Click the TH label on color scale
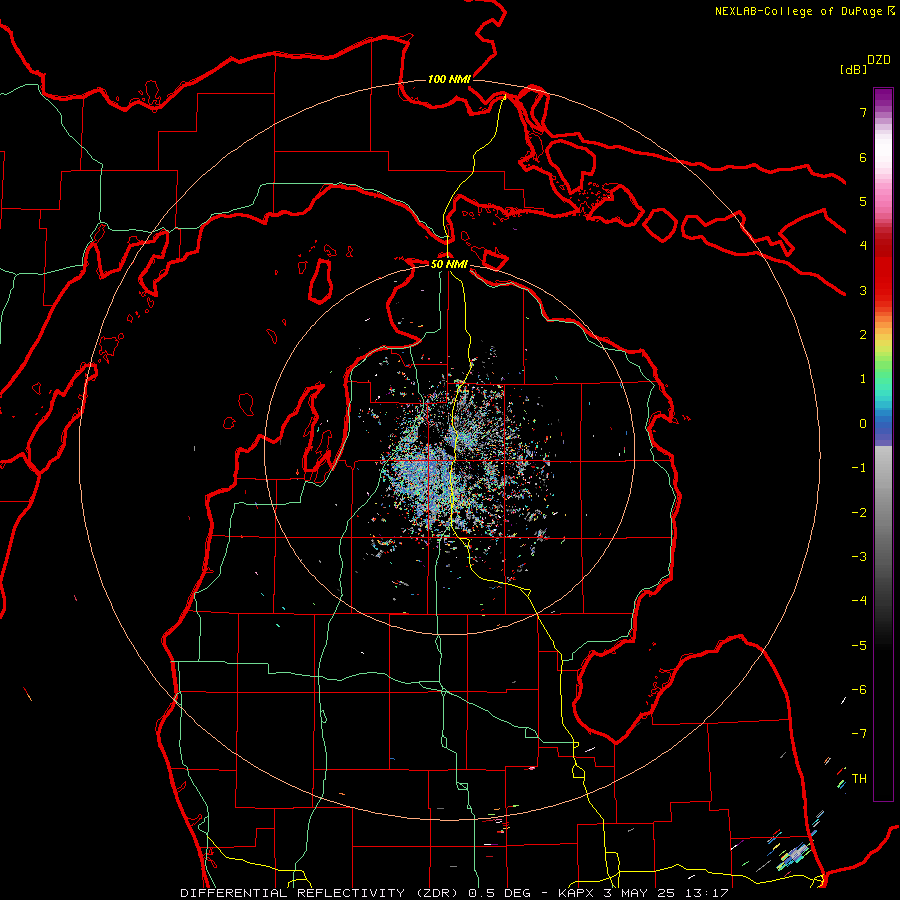900x900 pixels. (x=859, y=779)
